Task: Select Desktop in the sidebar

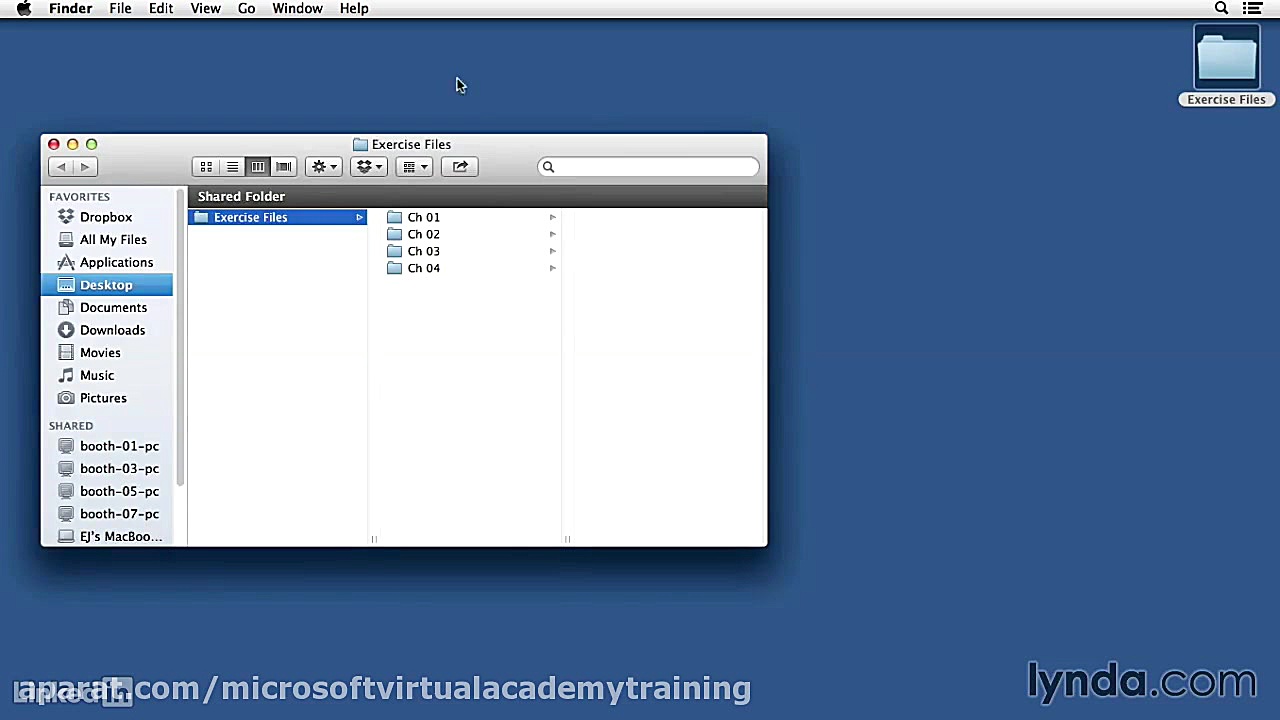Action: 106,285
